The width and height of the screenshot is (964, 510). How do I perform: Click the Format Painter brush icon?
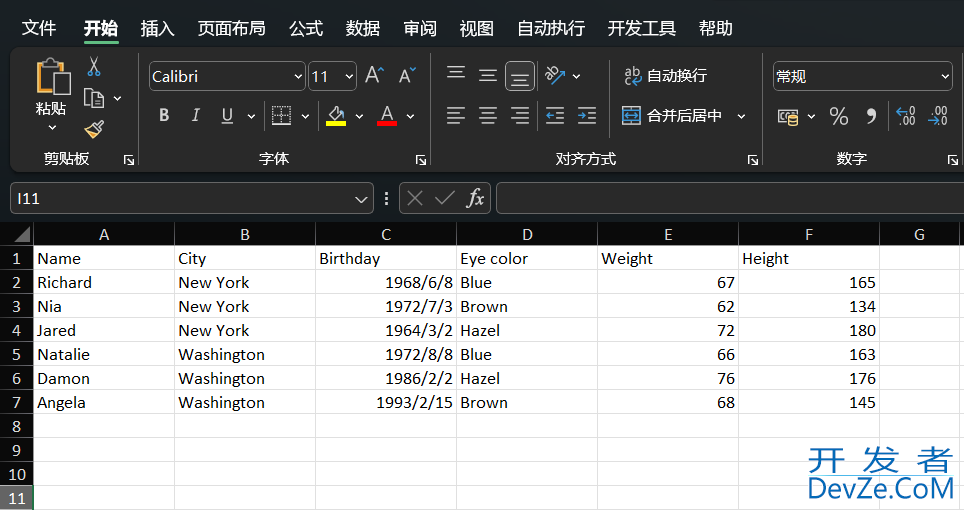click(x=94, y=129)
